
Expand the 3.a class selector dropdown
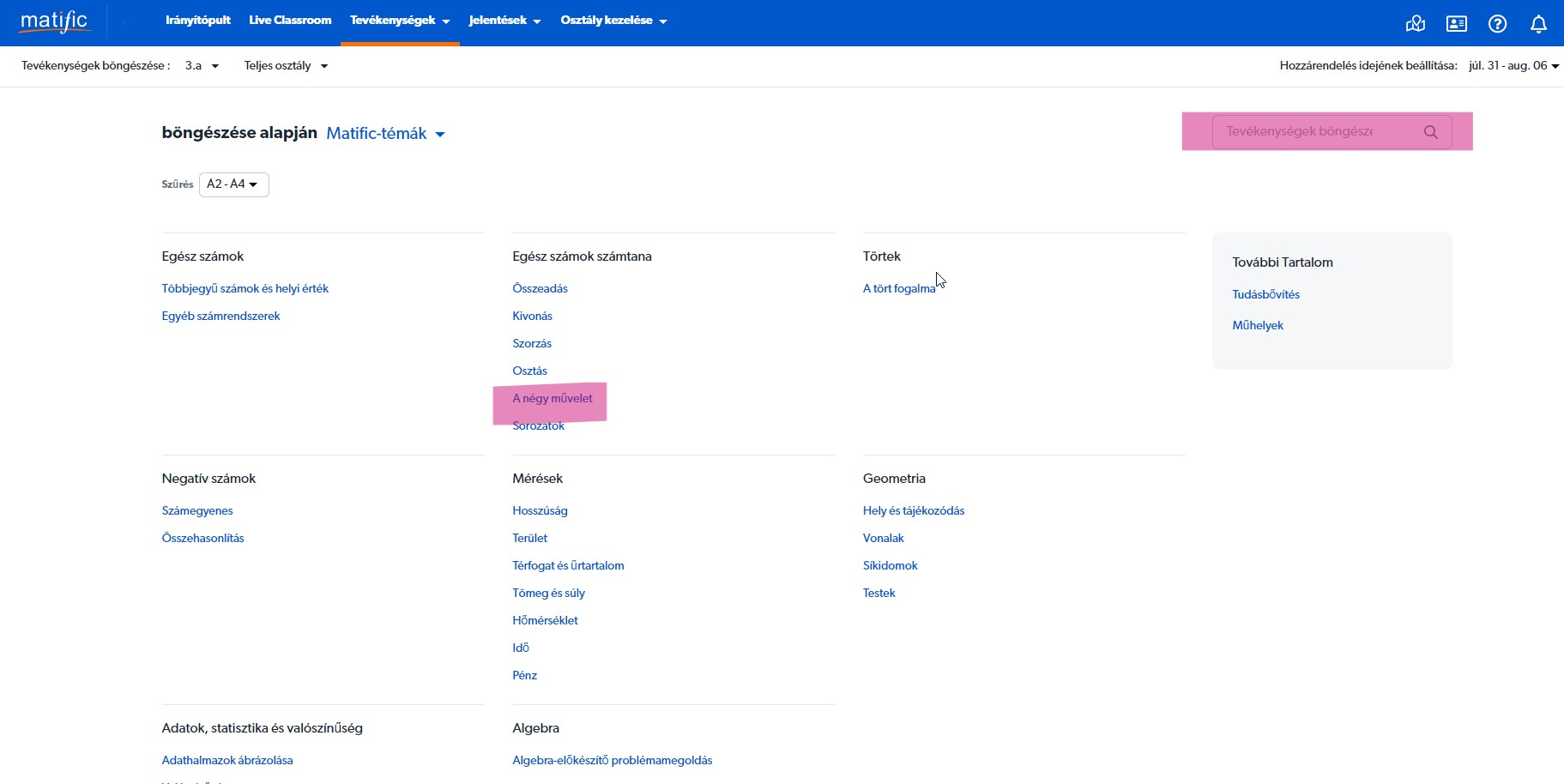(x=202, y=66)
